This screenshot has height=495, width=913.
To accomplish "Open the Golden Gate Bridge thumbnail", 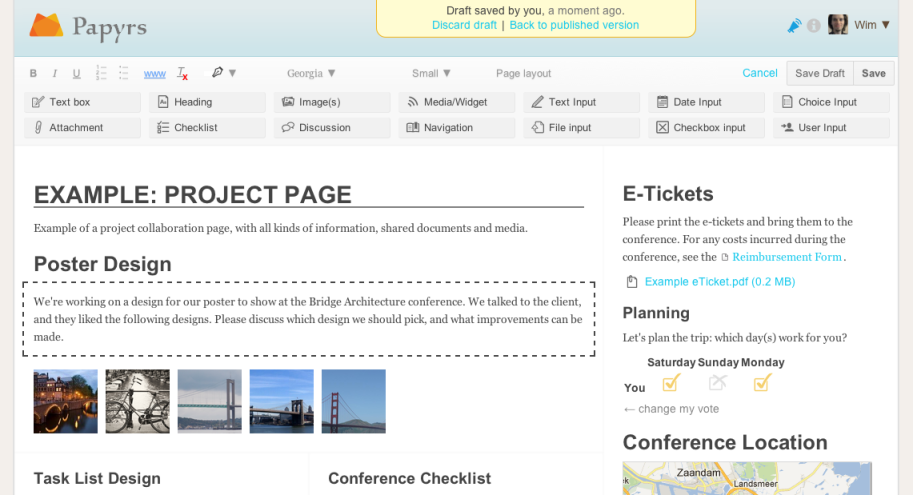I will (x=353, y=401).
